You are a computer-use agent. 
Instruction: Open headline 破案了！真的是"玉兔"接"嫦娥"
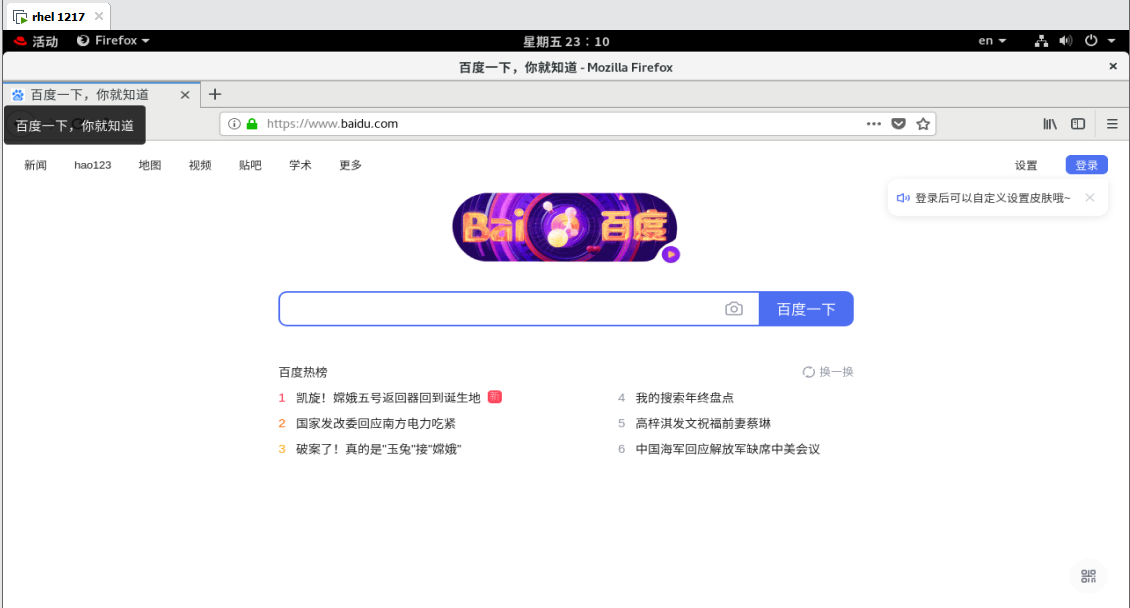[378, 450]
